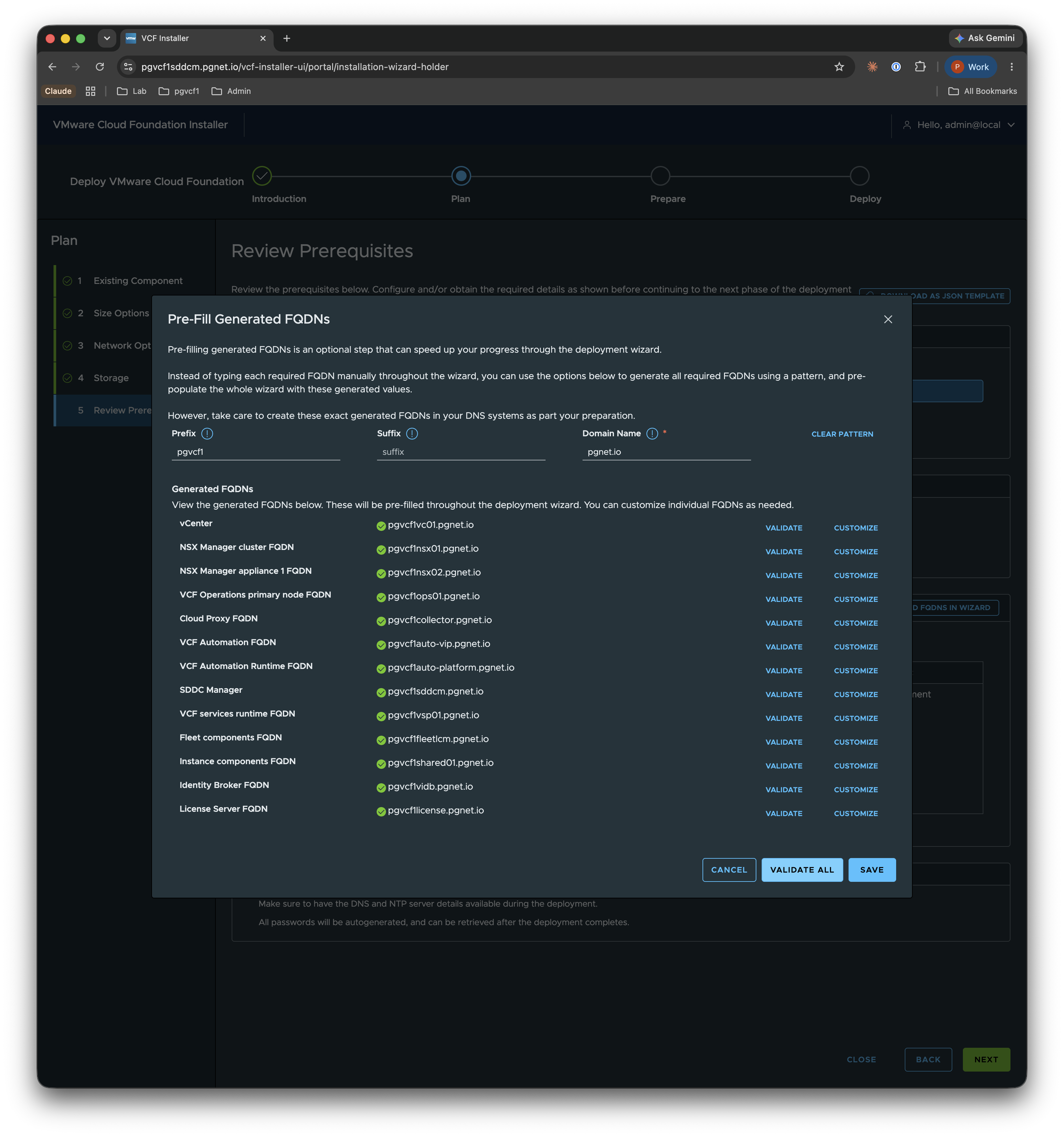This screenshot has height=1137, width=1064.
Task: Open the Claude extension icon in toolbar
Action: [x=872, y=67]
